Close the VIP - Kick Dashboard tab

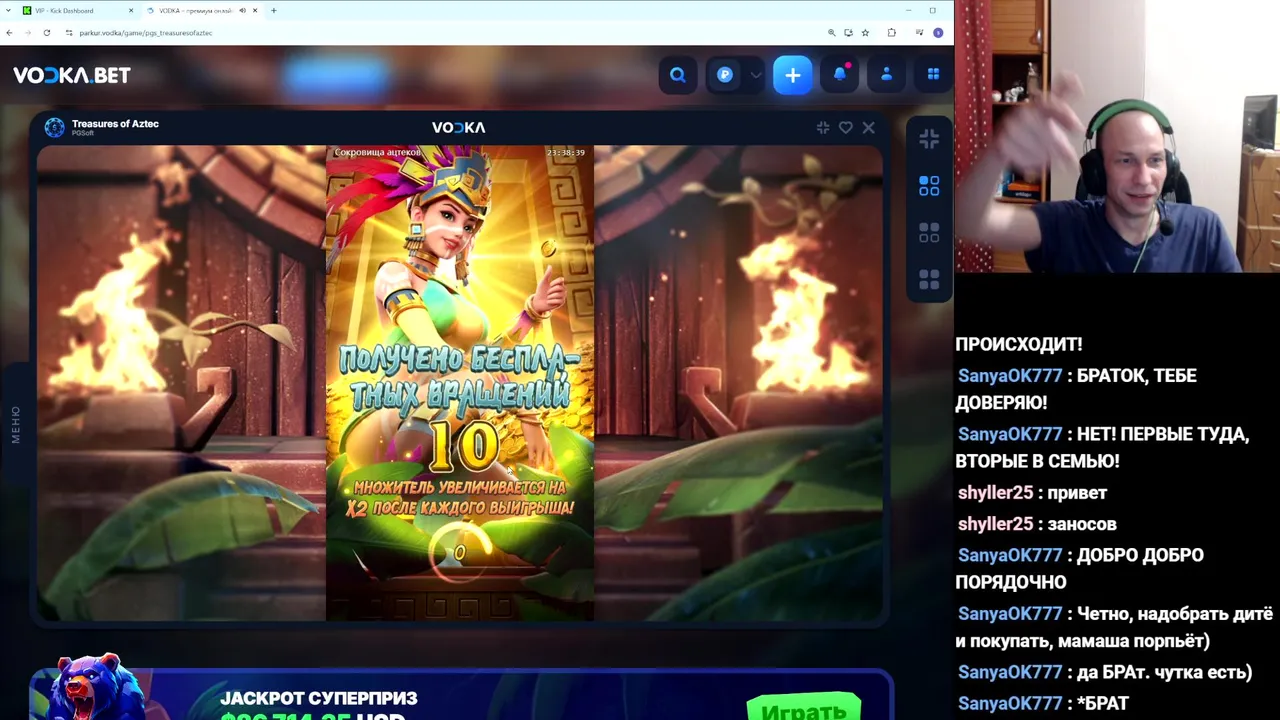(131, 10)
